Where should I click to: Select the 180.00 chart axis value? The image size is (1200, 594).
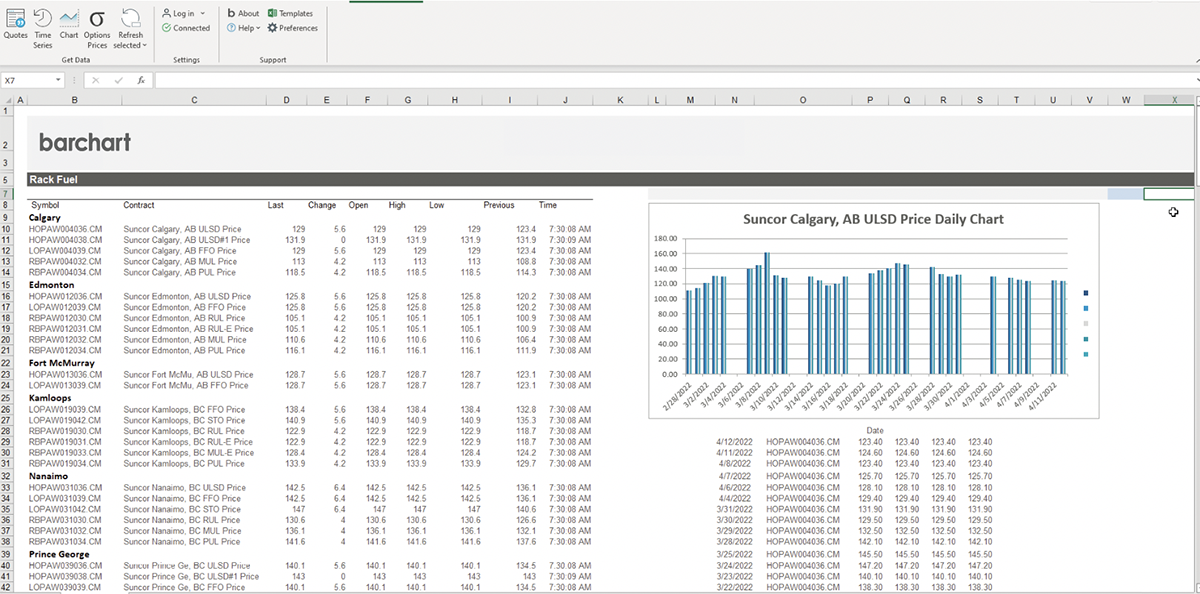pyautogui.click(x=664, y=239)
